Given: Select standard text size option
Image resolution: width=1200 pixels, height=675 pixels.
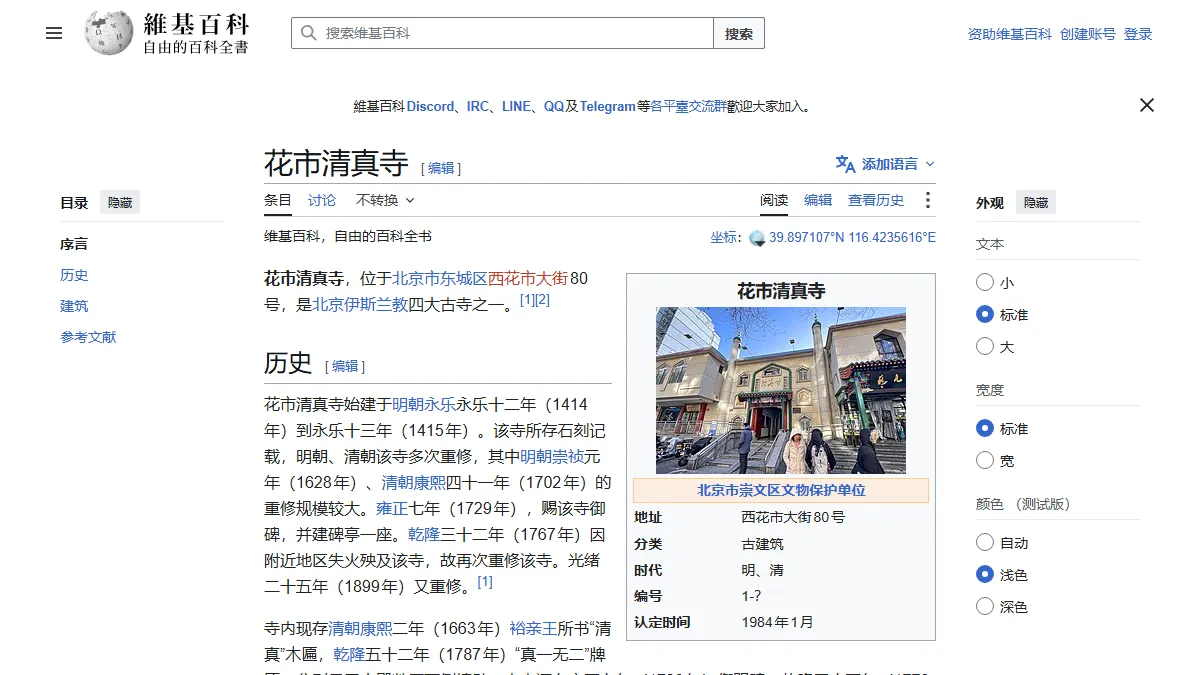Looking at the screenshot, I should coord(985,314).
